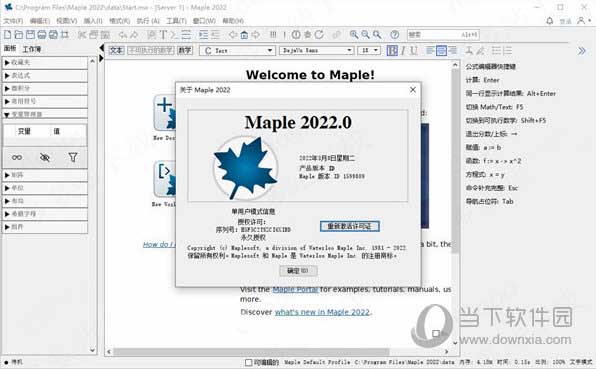The width and height of the screenshot is (596, 369).
Task: Click the Restart kernel circular arrow icon
Action: [319, 35]
